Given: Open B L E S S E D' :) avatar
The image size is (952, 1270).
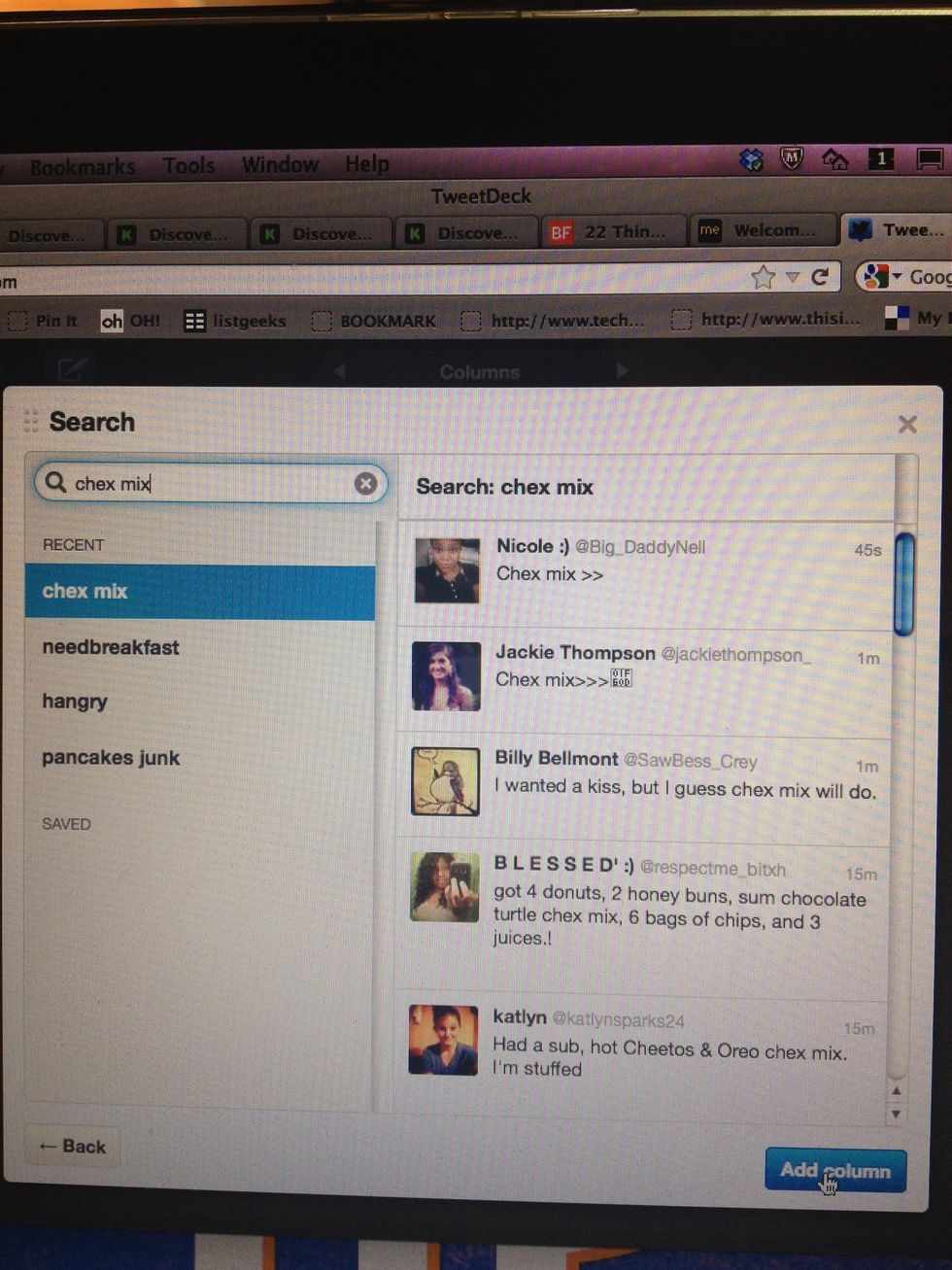Looking at the screenshot, I should click(x=444, y=887).
